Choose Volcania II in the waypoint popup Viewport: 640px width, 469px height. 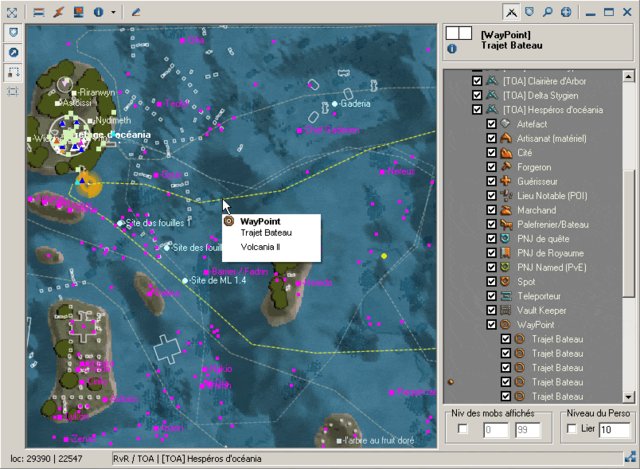coord(259,246)
